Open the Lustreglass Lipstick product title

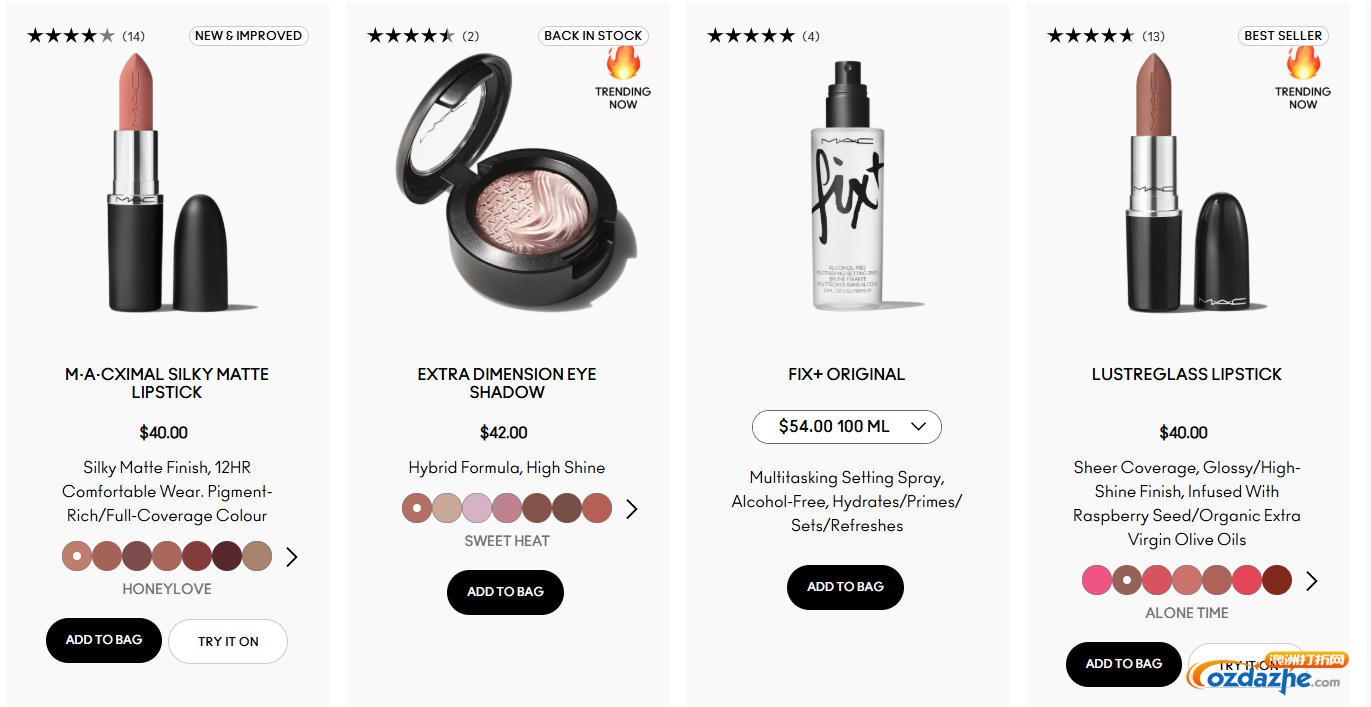(x=1187, y=374)
